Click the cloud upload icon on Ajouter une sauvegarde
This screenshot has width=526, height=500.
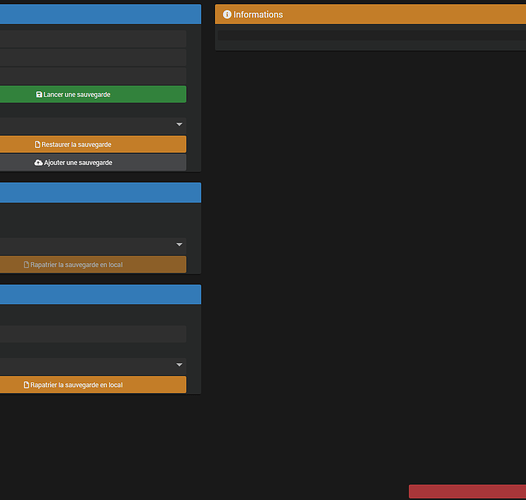39,163
